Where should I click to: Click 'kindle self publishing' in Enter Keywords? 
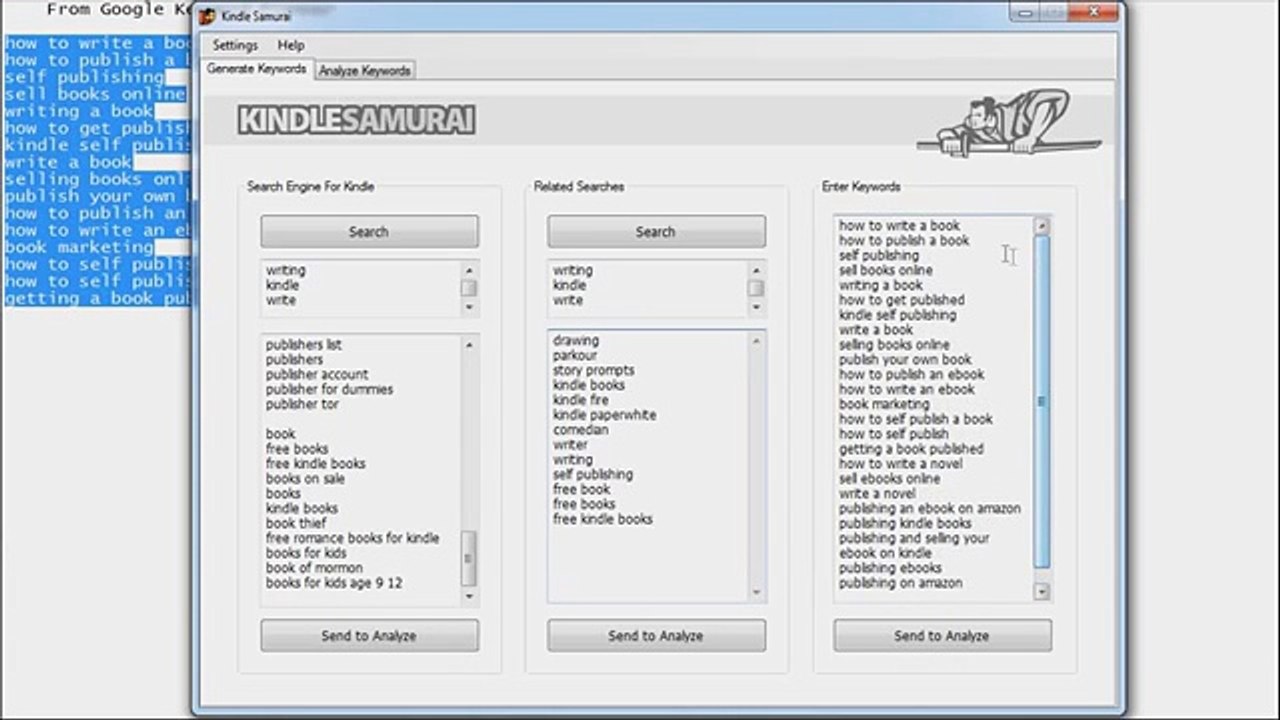pyautogui.click(x=898, y=315)
